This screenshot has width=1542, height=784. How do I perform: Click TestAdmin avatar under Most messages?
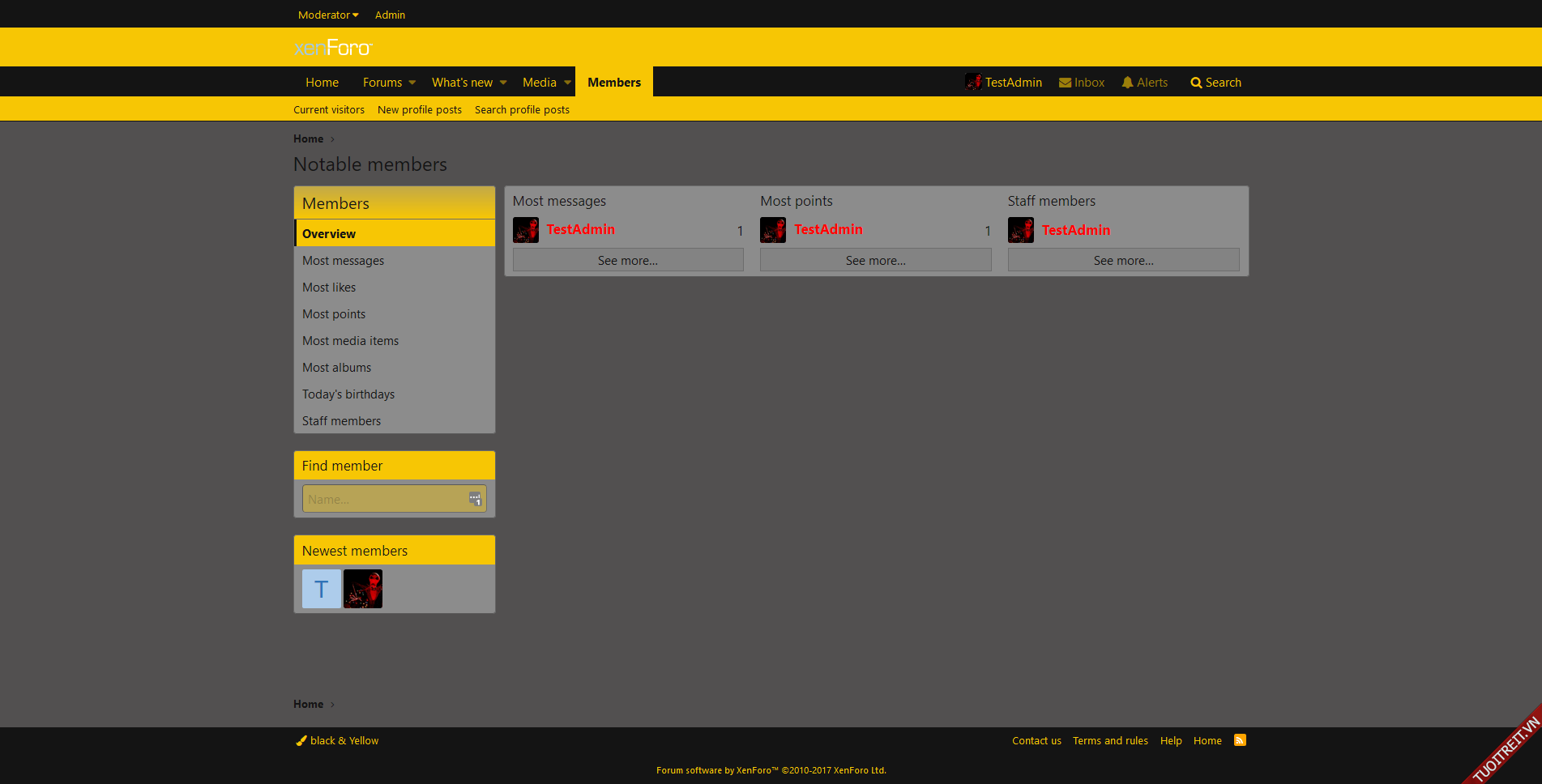point(526,230)
